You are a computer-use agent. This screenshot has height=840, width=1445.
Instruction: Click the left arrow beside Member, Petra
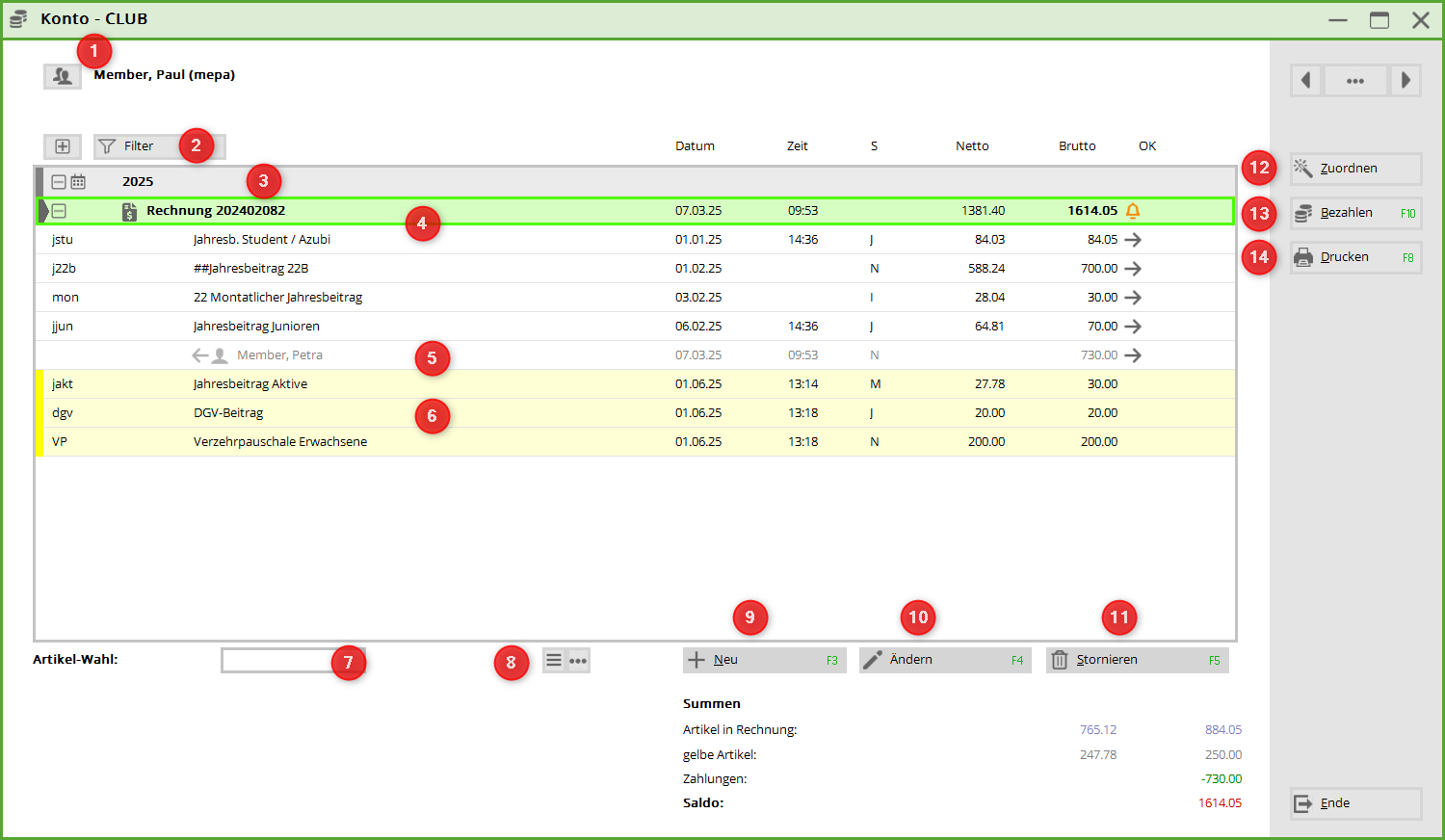coord(199,355)
